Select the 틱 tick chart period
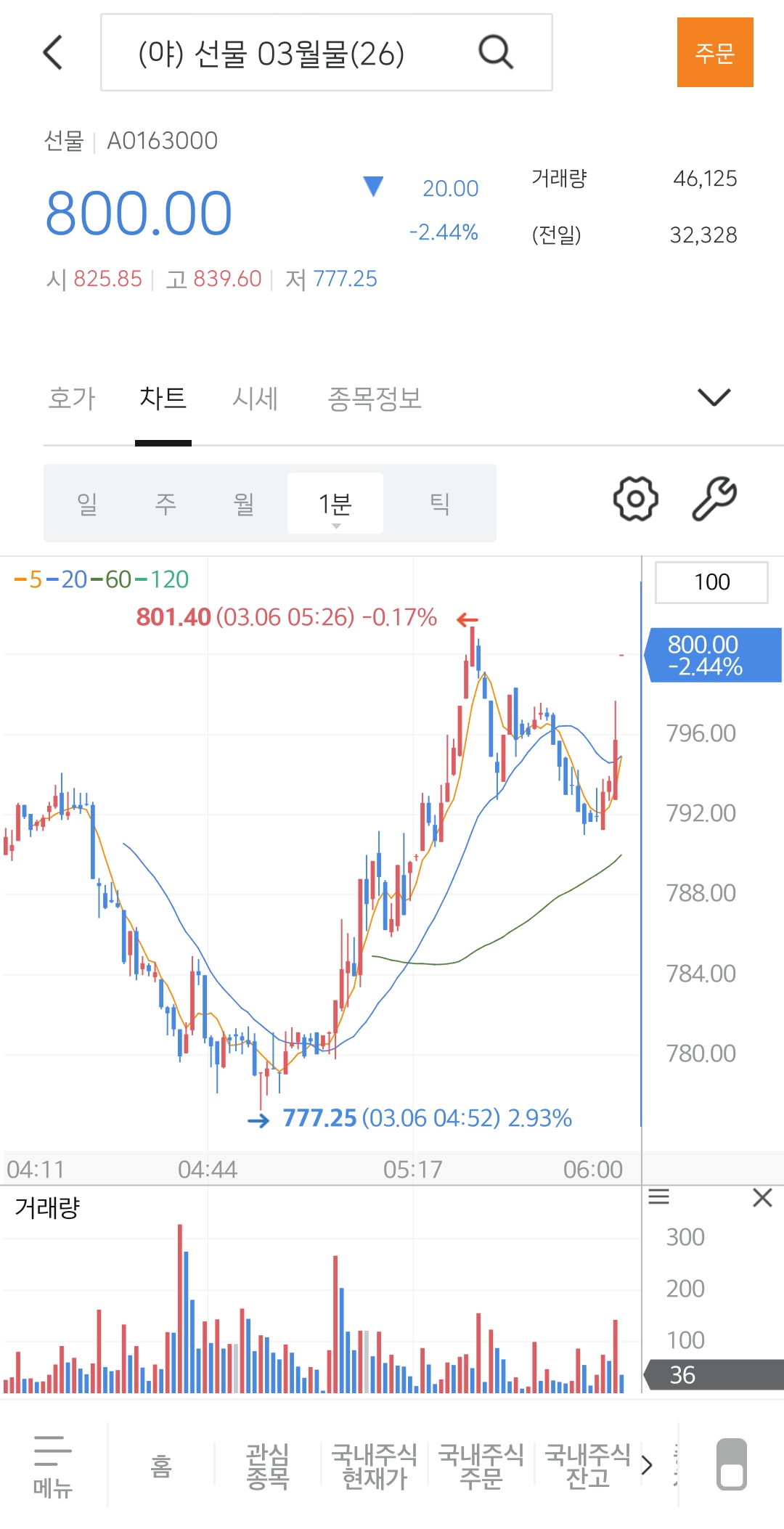Viewport: 784px width, 1529px height. (x=440, y=503)
